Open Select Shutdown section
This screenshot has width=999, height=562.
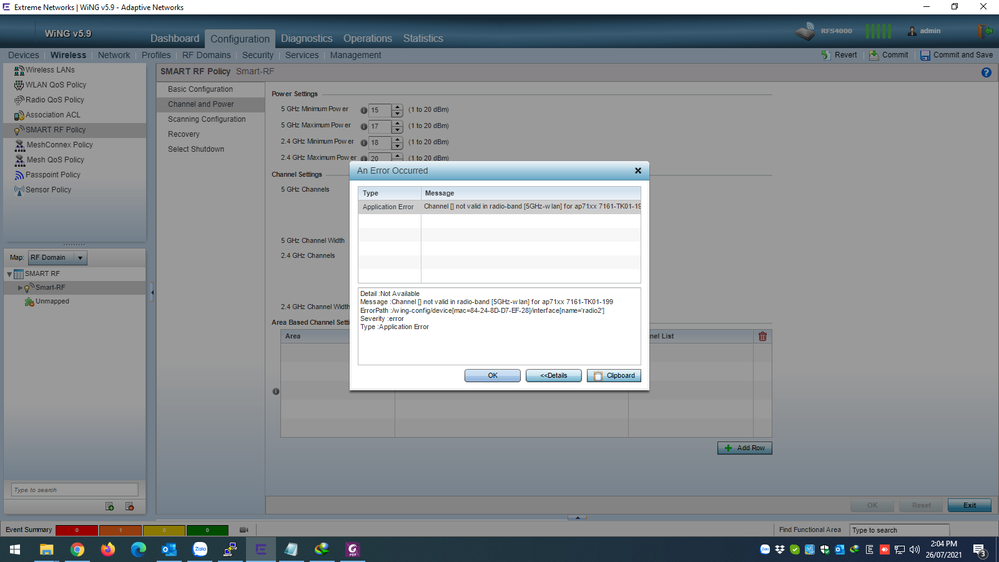[196, 149]
